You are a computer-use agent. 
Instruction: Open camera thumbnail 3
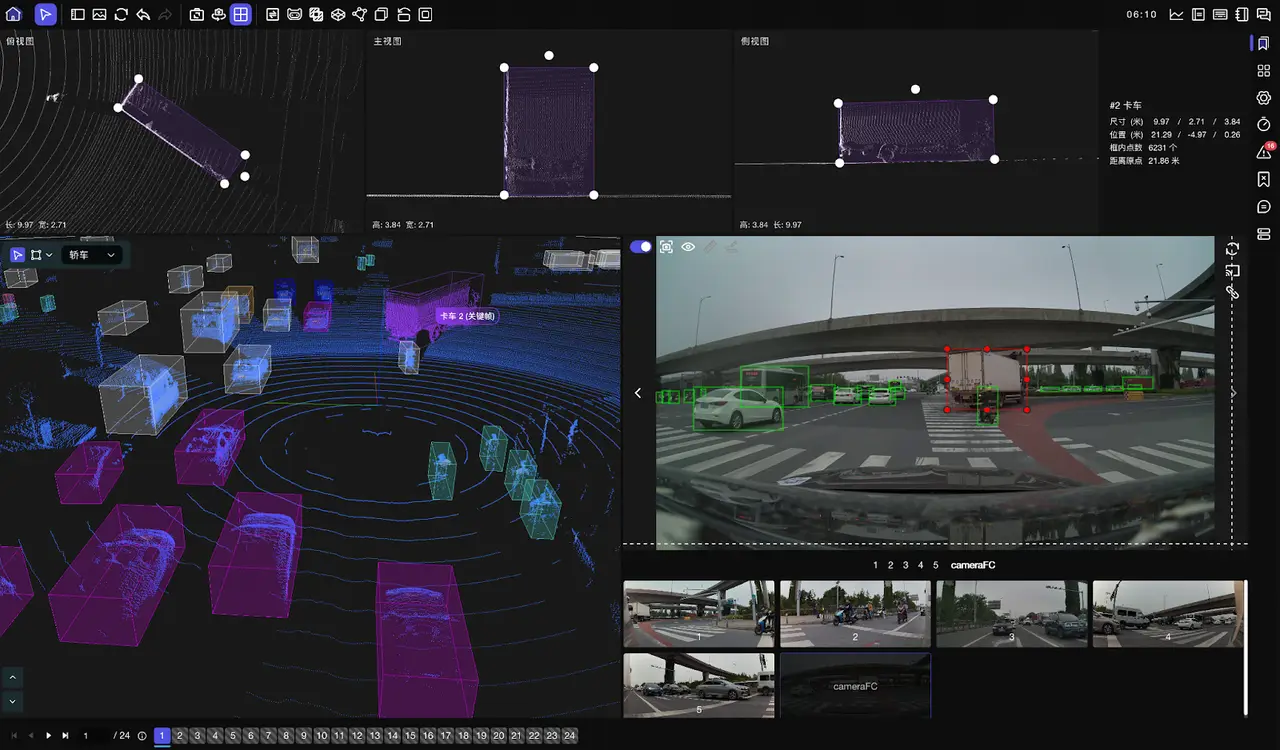(1012, 614)
